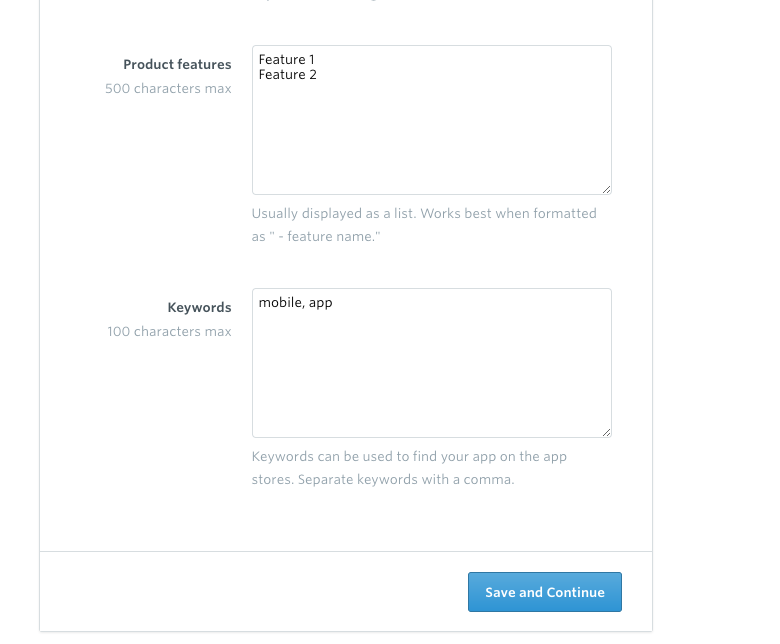
Task: Click the divider line above Save and Continue
Action: (x=346, y=552)
